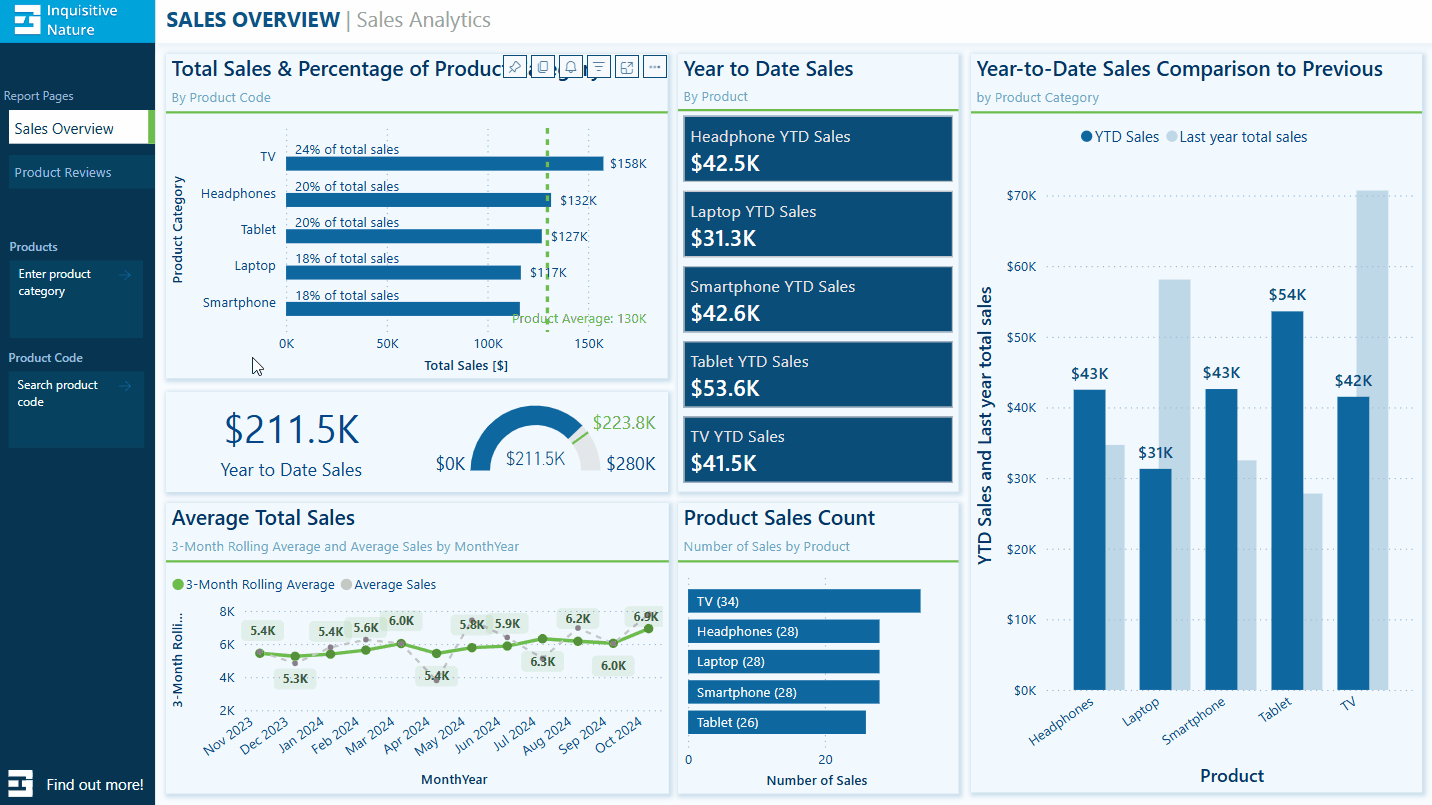Enter focus mode on Total Sales chart
1432x805 pixels.
[626, 66]
